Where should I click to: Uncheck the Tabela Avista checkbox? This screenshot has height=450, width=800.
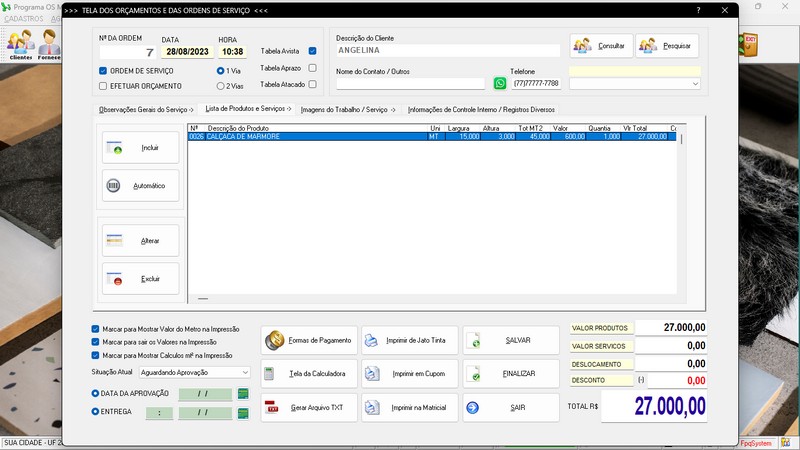tap(313, 51)
